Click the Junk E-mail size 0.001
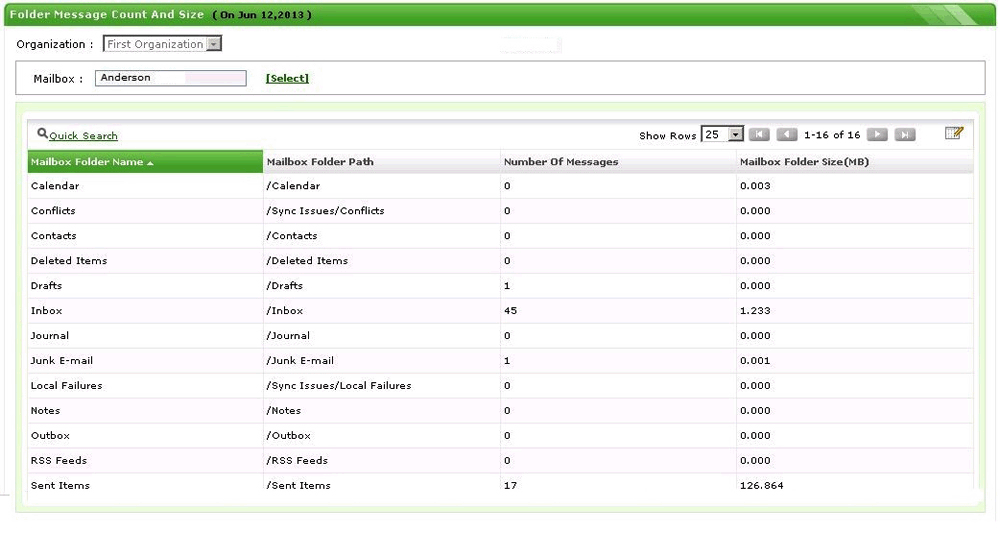Screen dimensions: 1000x533 (x=755, y=361)
